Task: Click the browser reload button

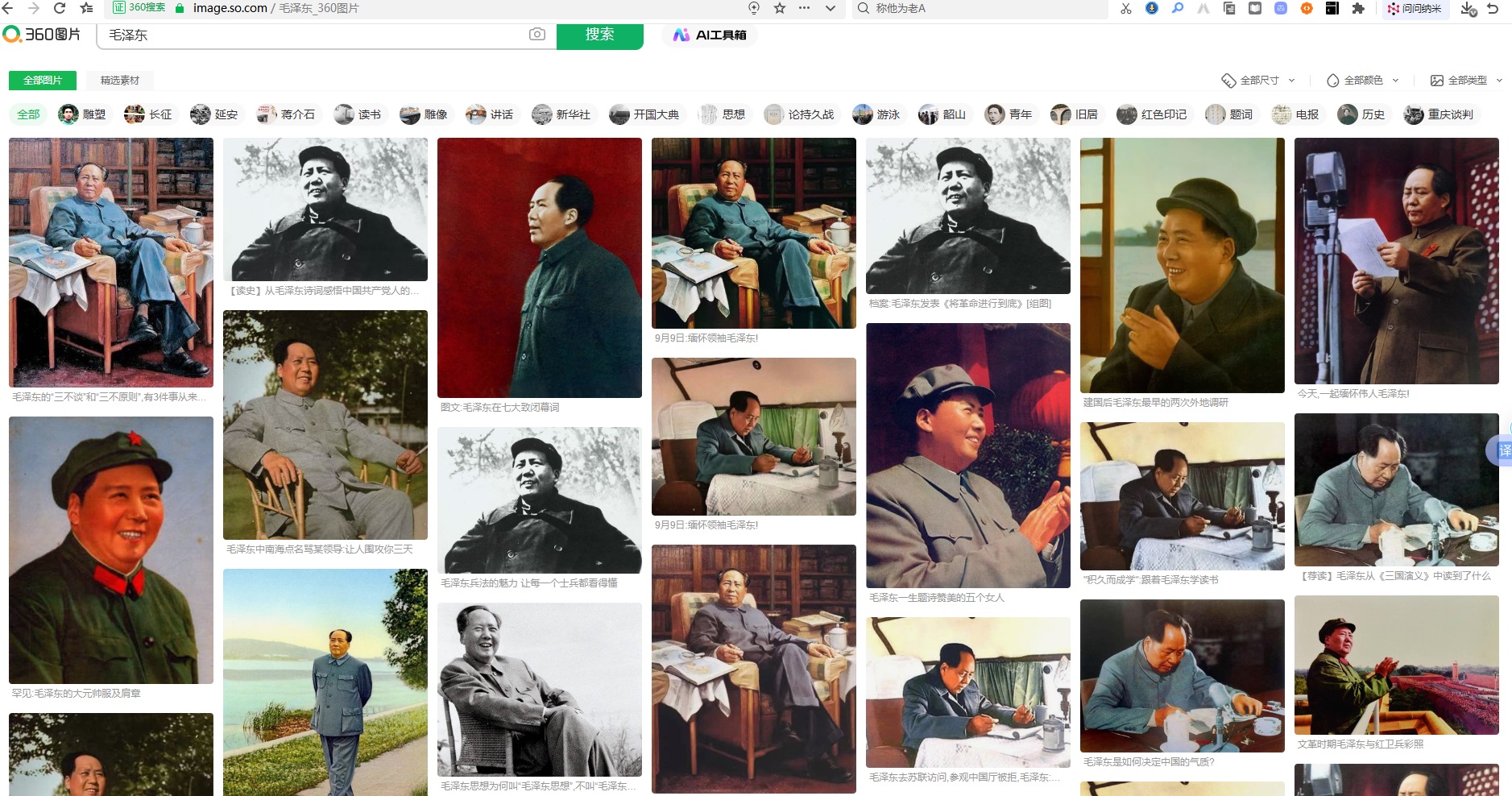Action: tap(60, 8)
